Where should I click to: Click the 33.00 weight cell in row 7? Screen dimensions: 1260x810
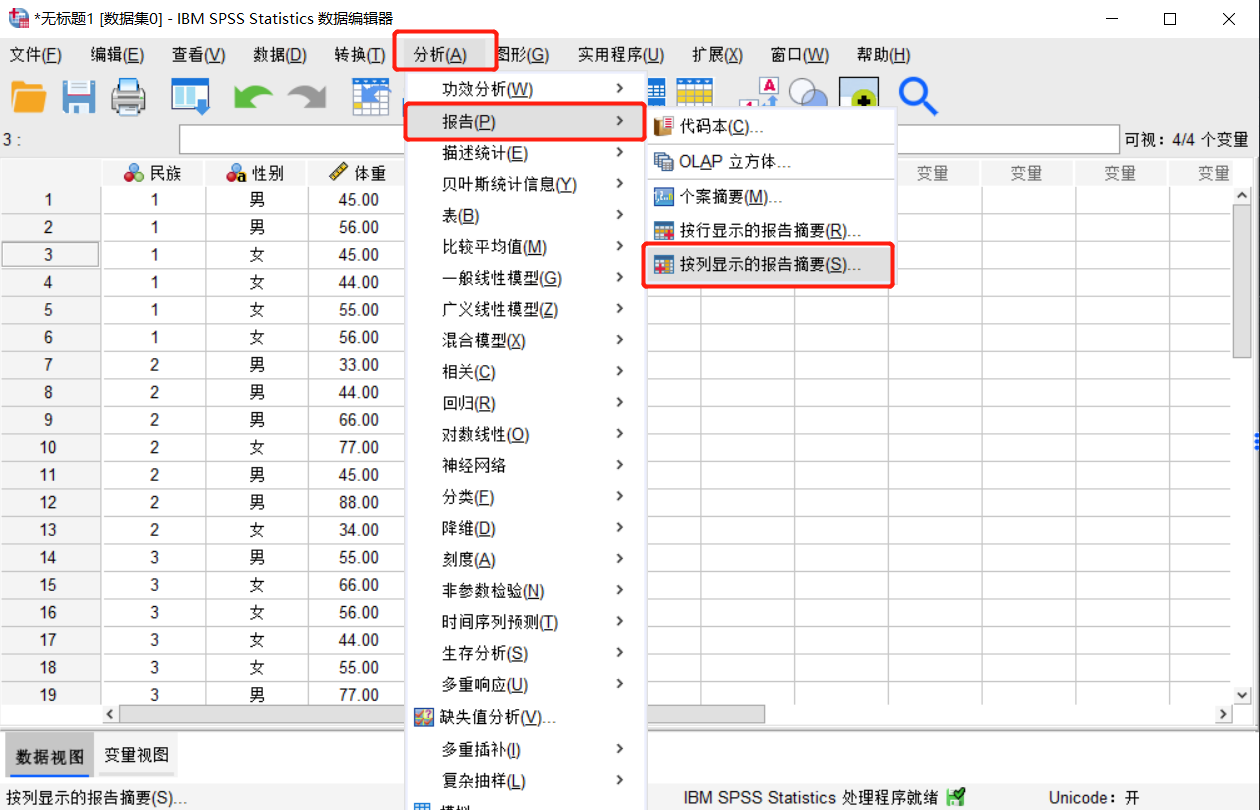click(x=358, y=365)
